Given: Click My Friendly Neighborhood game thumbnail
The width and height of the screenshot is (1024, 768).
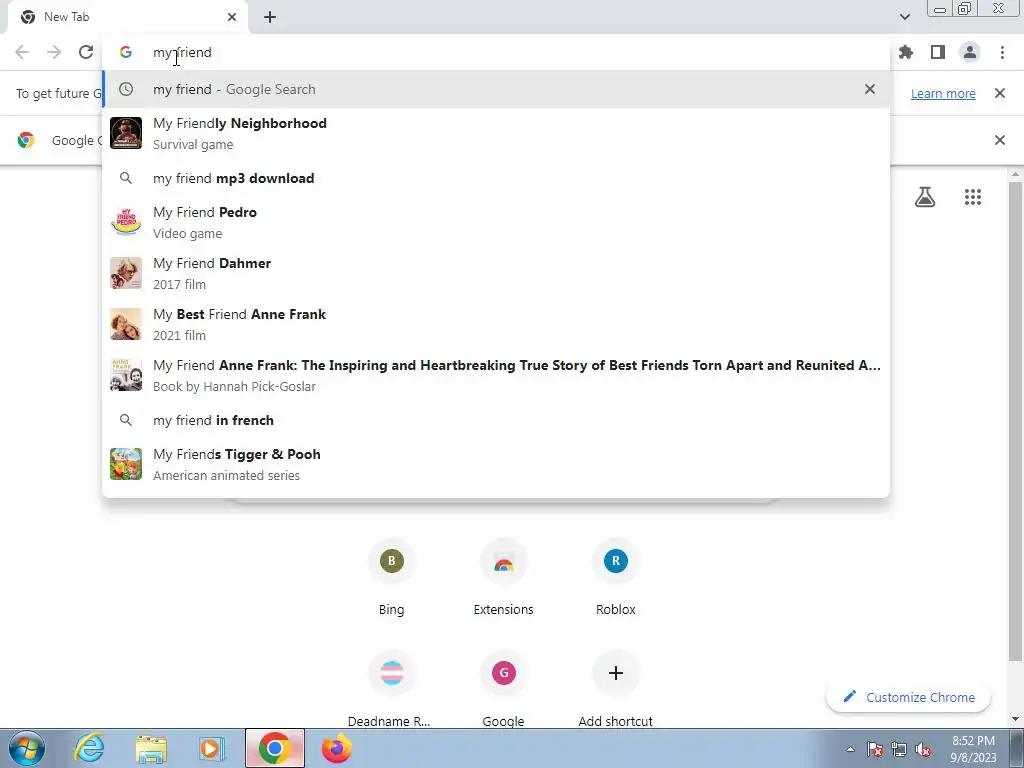Looking at the screenshot, I should point(126,133).
